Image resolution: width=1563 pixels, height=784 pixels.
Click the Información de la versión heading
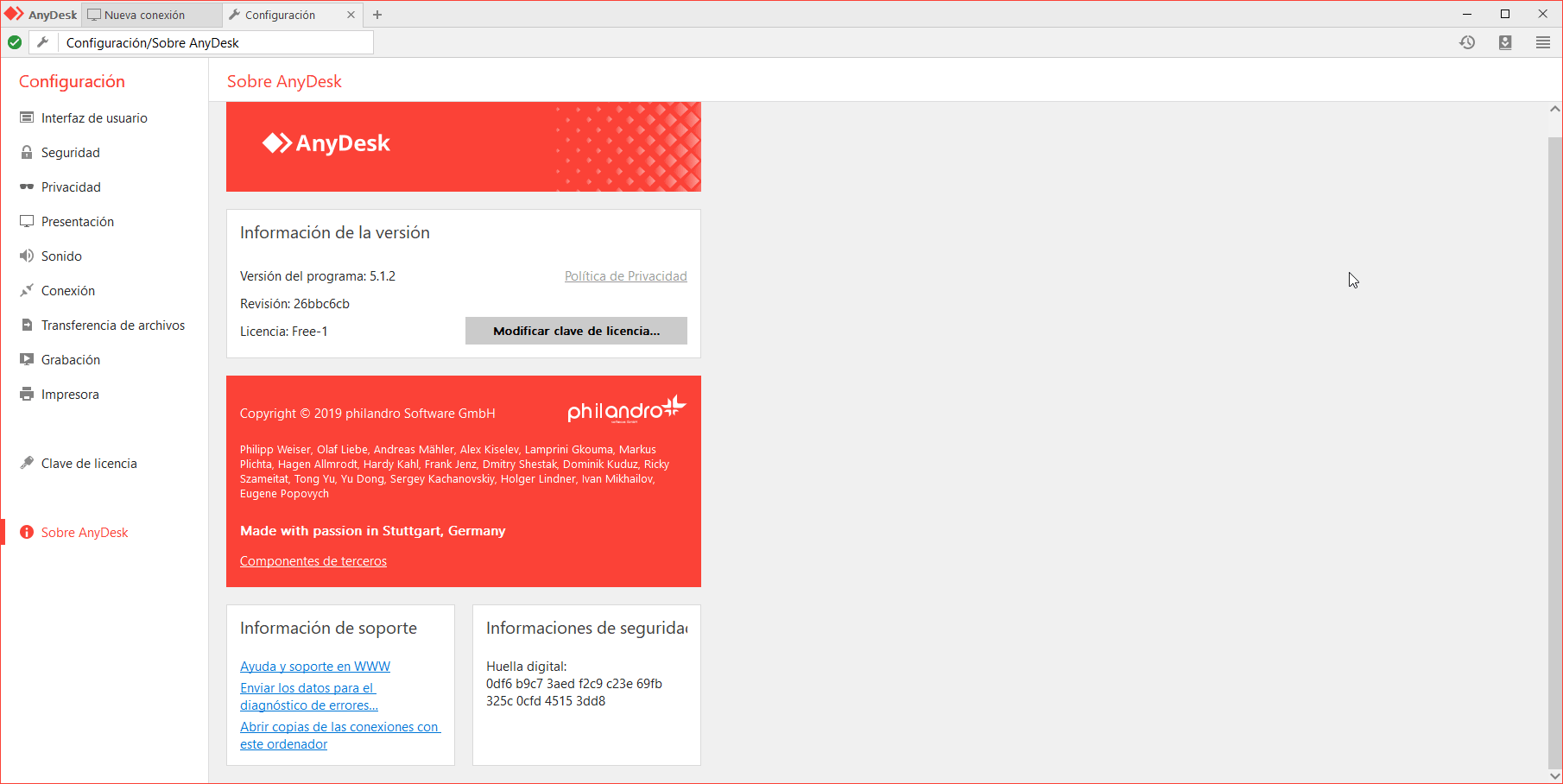[x=335, y=233]
